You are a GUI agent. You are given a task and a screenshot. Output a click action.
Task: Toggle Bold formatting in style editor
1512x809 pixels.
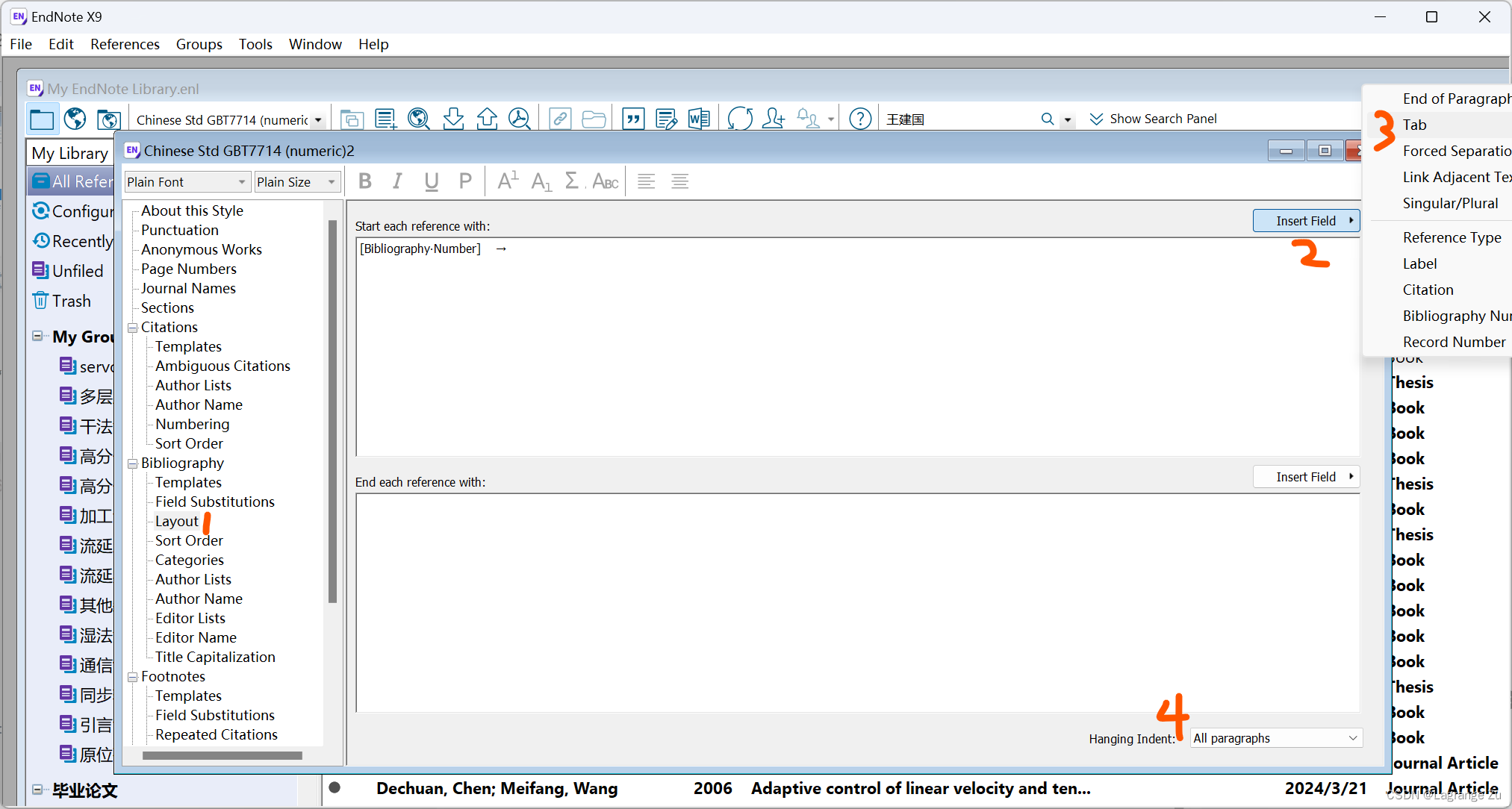pyautogui.click(x=365, y=181)
